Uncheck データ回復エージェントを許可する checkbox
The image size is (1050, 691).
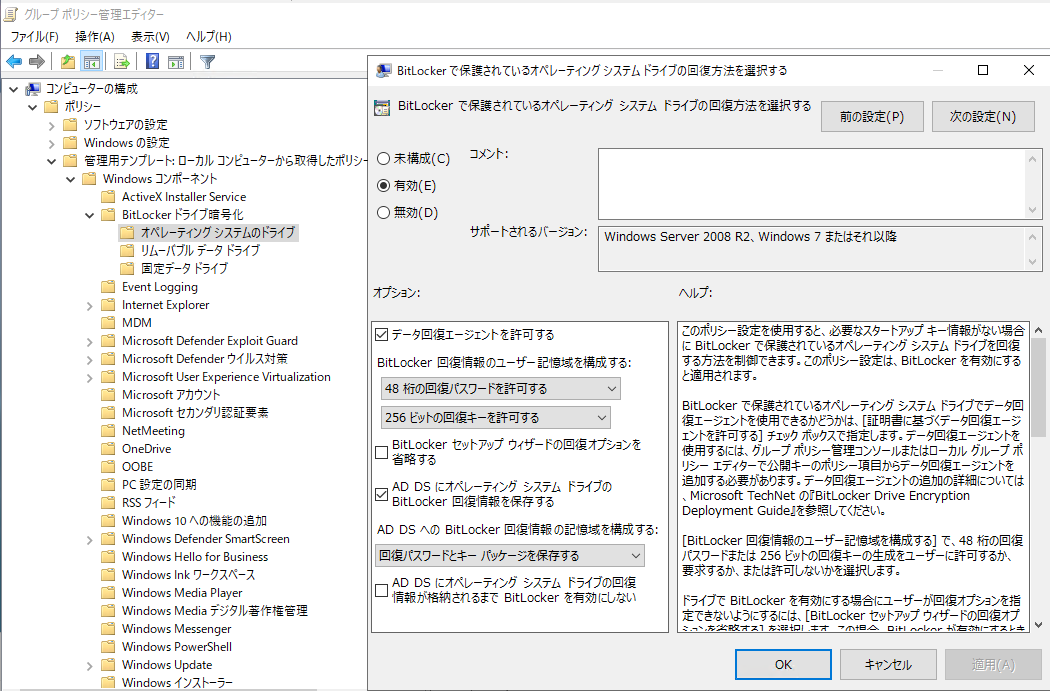pos(382,334)
